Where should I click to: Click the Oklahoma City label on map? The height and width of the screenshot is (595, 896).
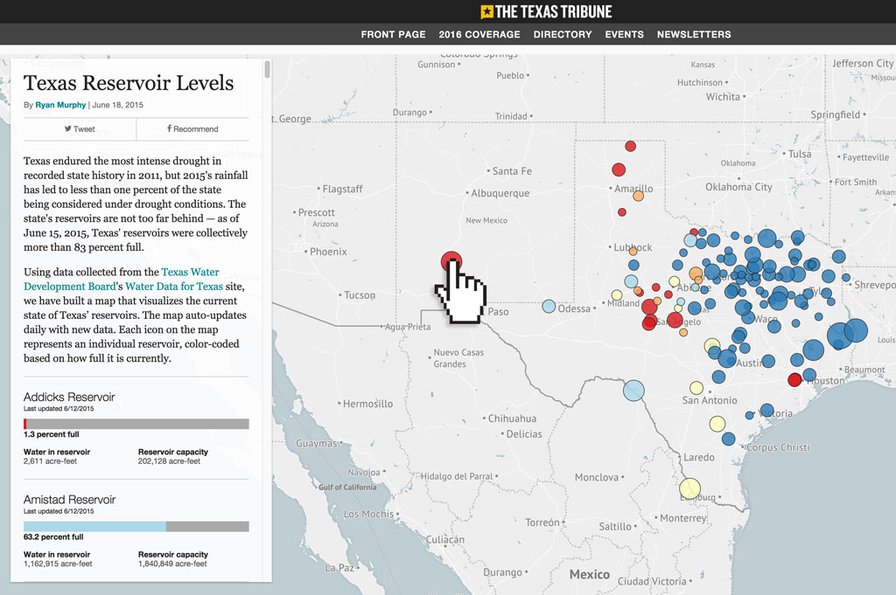tap(738, 187)
